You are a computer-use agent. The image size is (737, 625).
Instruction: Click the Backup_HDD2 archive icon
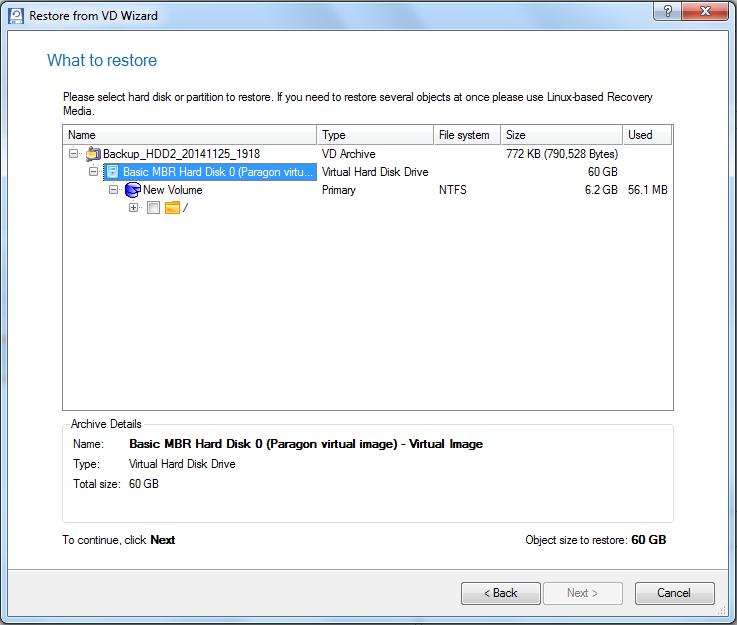pyautogui.click(x=93, y=154)
